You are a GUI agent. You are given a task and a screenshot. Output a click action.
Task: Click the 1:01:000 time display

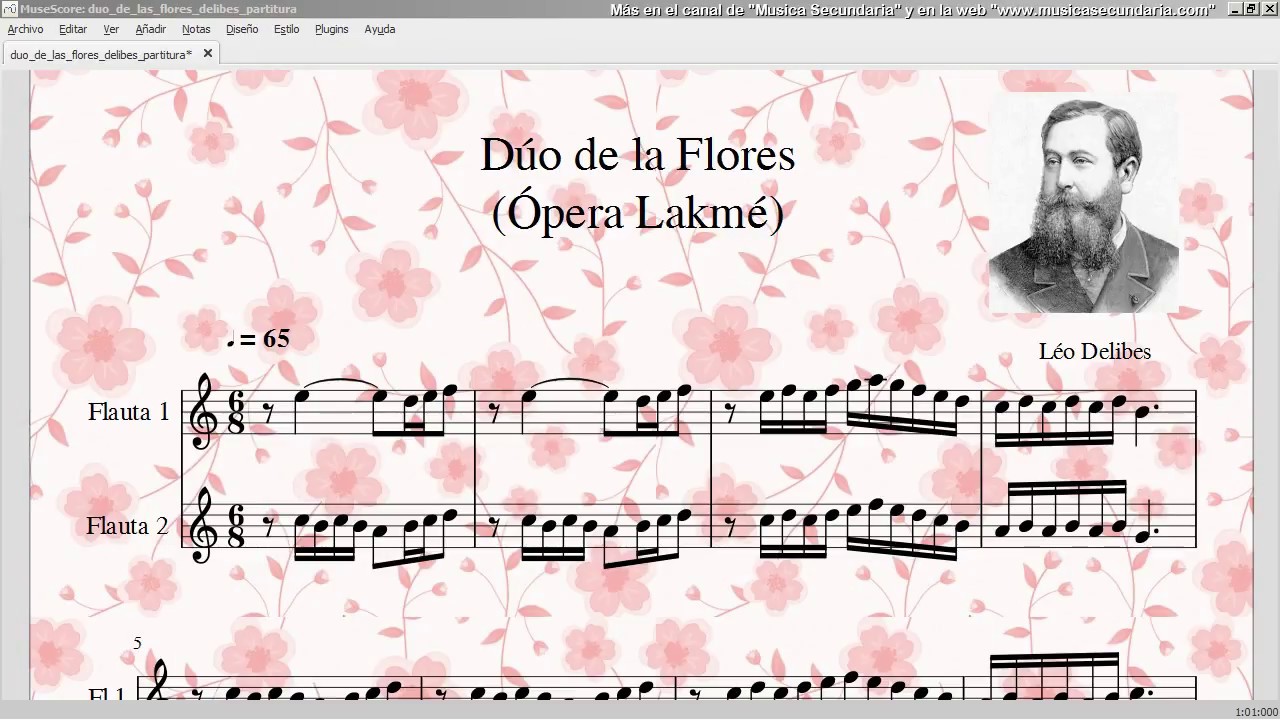(1256, 712)
